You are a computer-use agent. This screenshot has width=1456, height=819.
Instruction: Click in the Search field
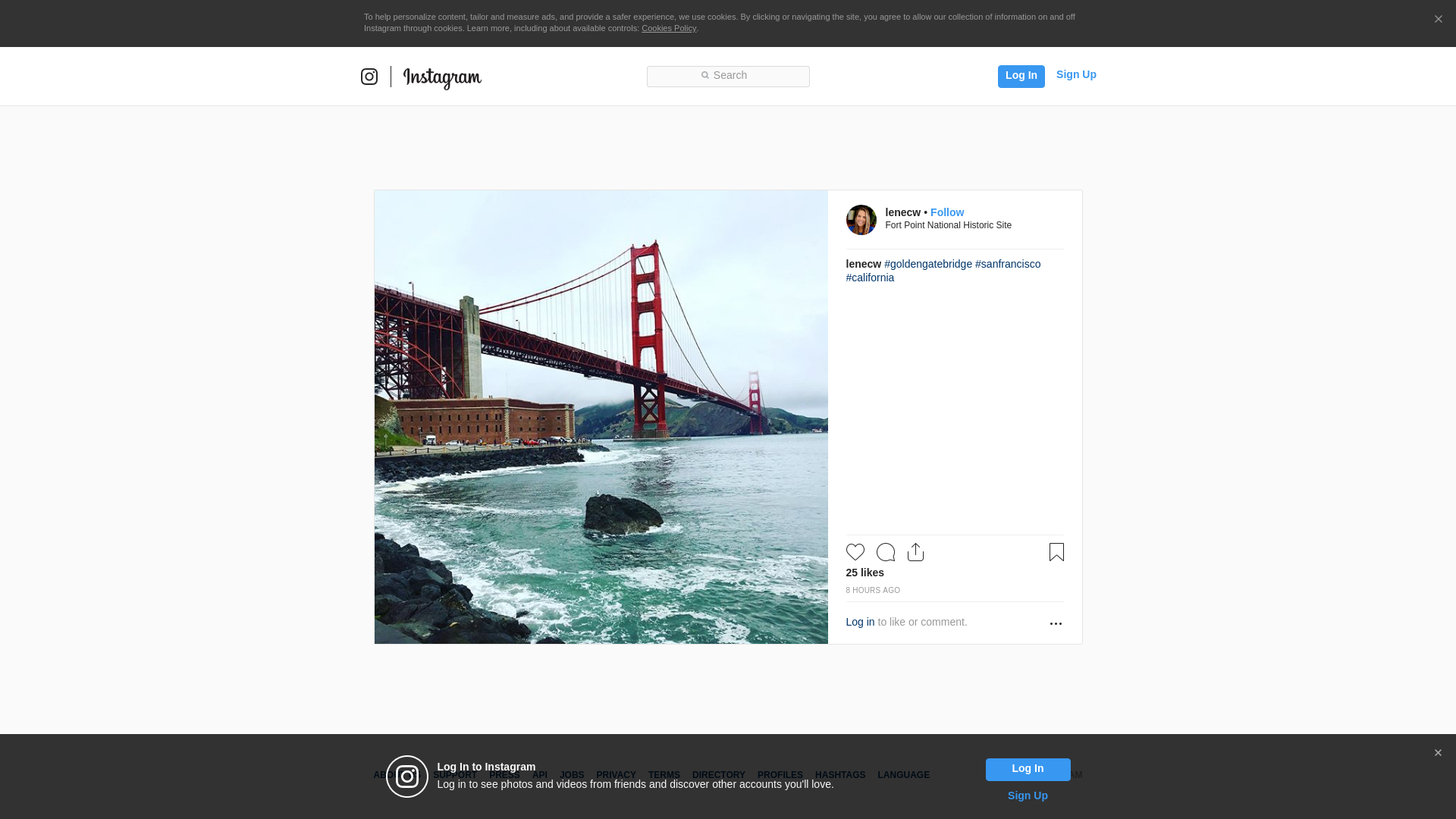pos(728,76)
